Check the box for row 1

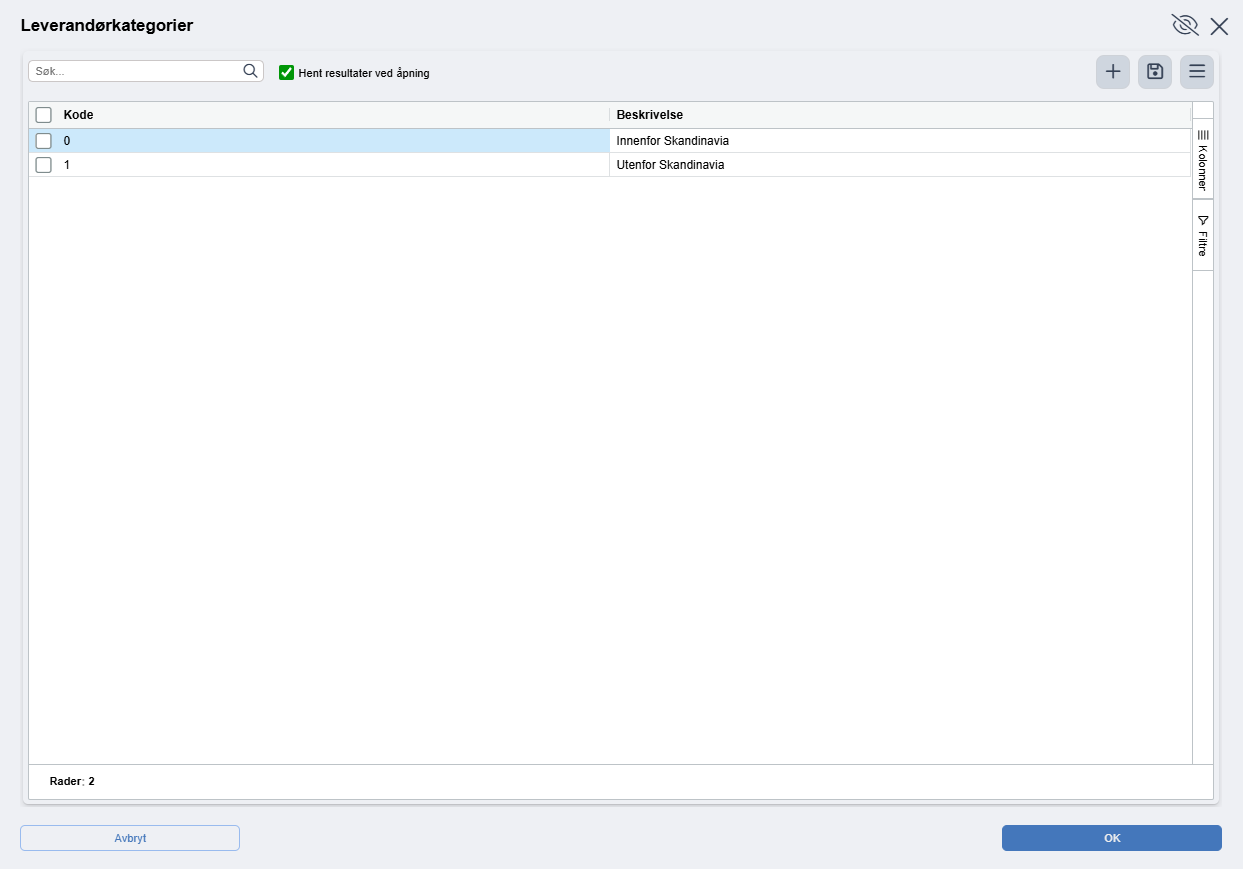click(x=43, y=165)
